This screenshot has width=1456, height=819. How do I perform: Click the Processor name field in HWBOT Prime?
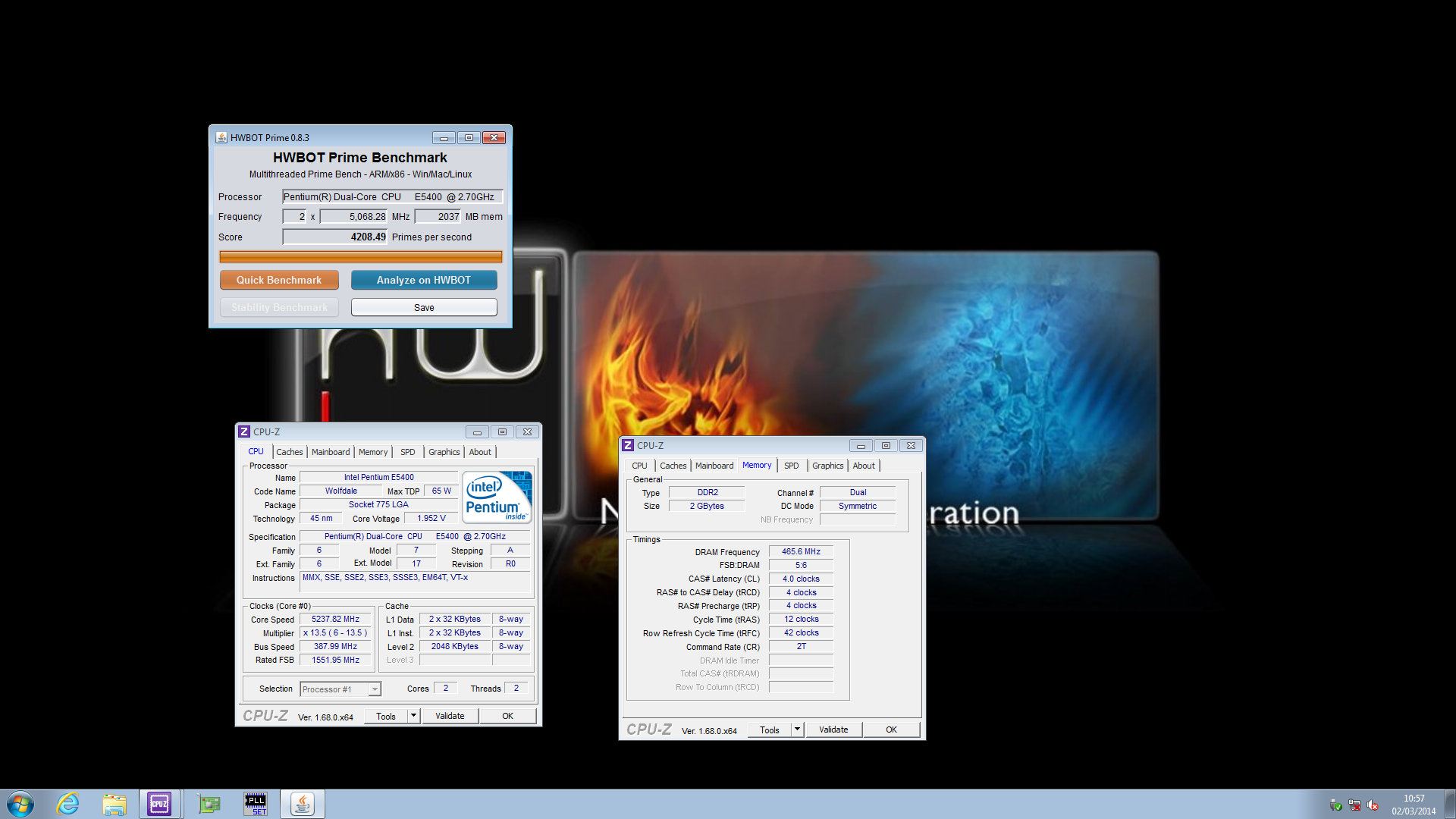393,196
